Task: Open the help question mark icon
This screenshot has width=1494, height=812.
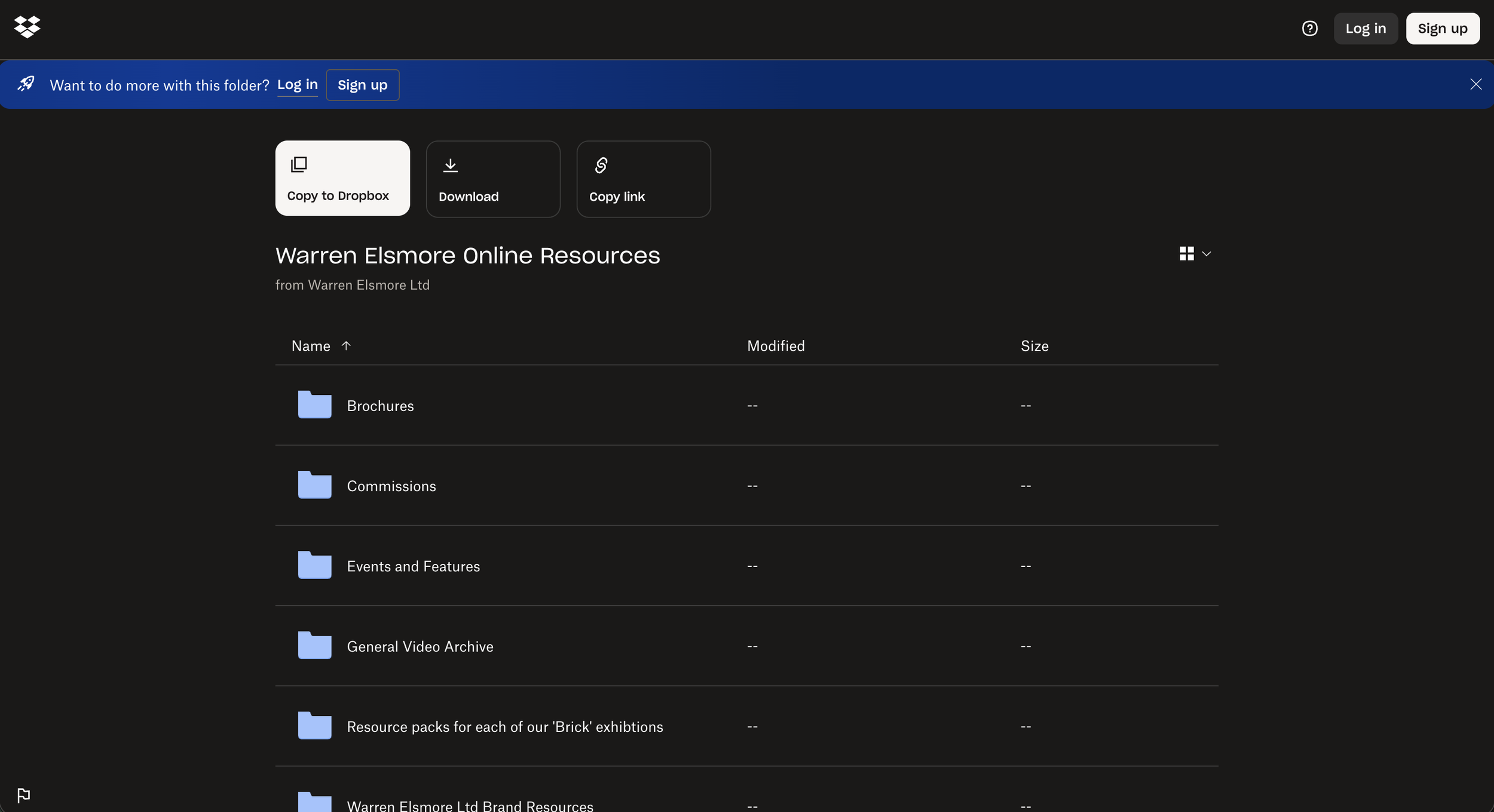Action: (x=1309, y=29)
